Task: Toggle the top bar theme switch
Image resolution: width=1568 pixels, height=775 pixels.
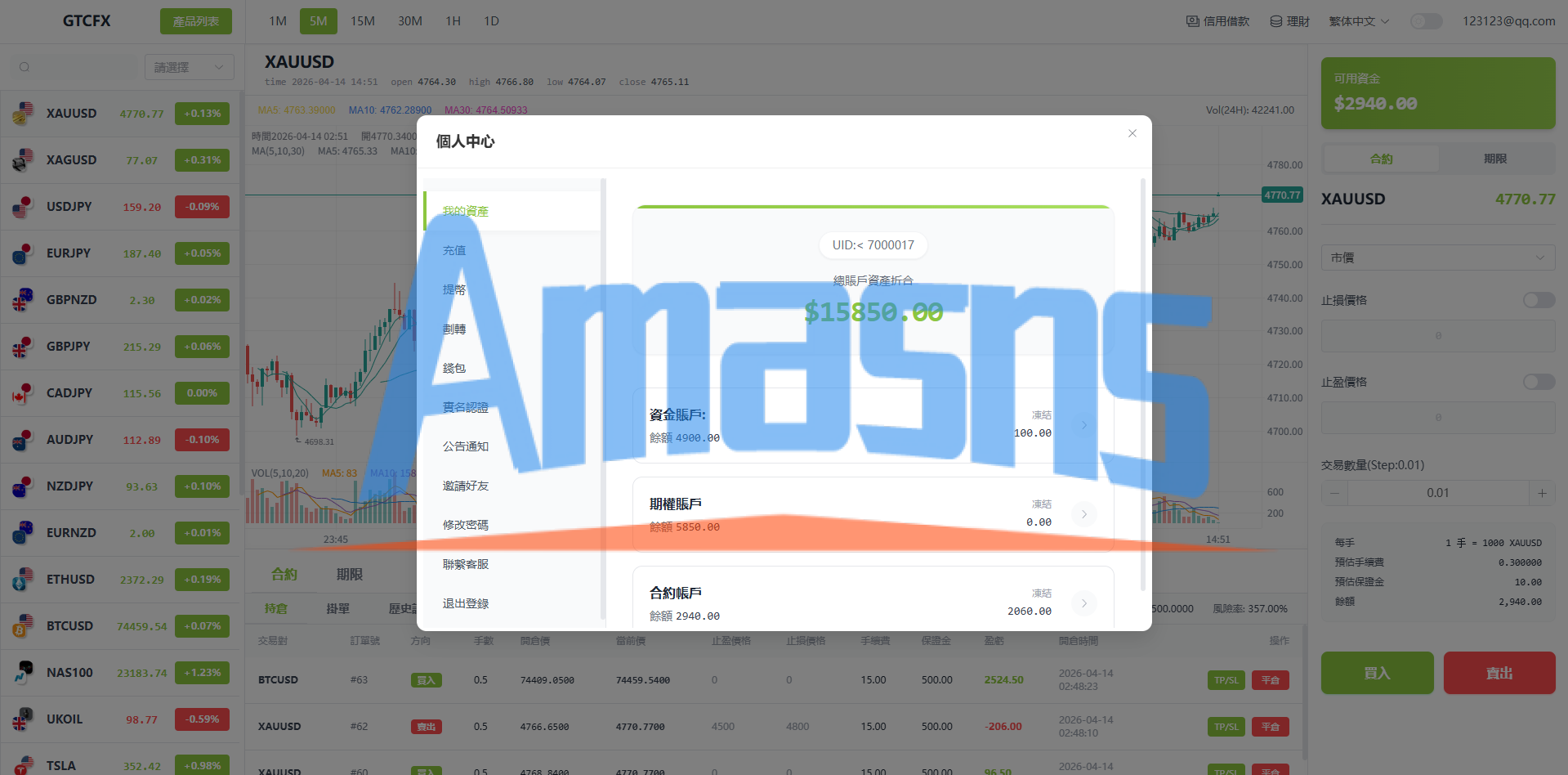Action: pos(1427,21)
